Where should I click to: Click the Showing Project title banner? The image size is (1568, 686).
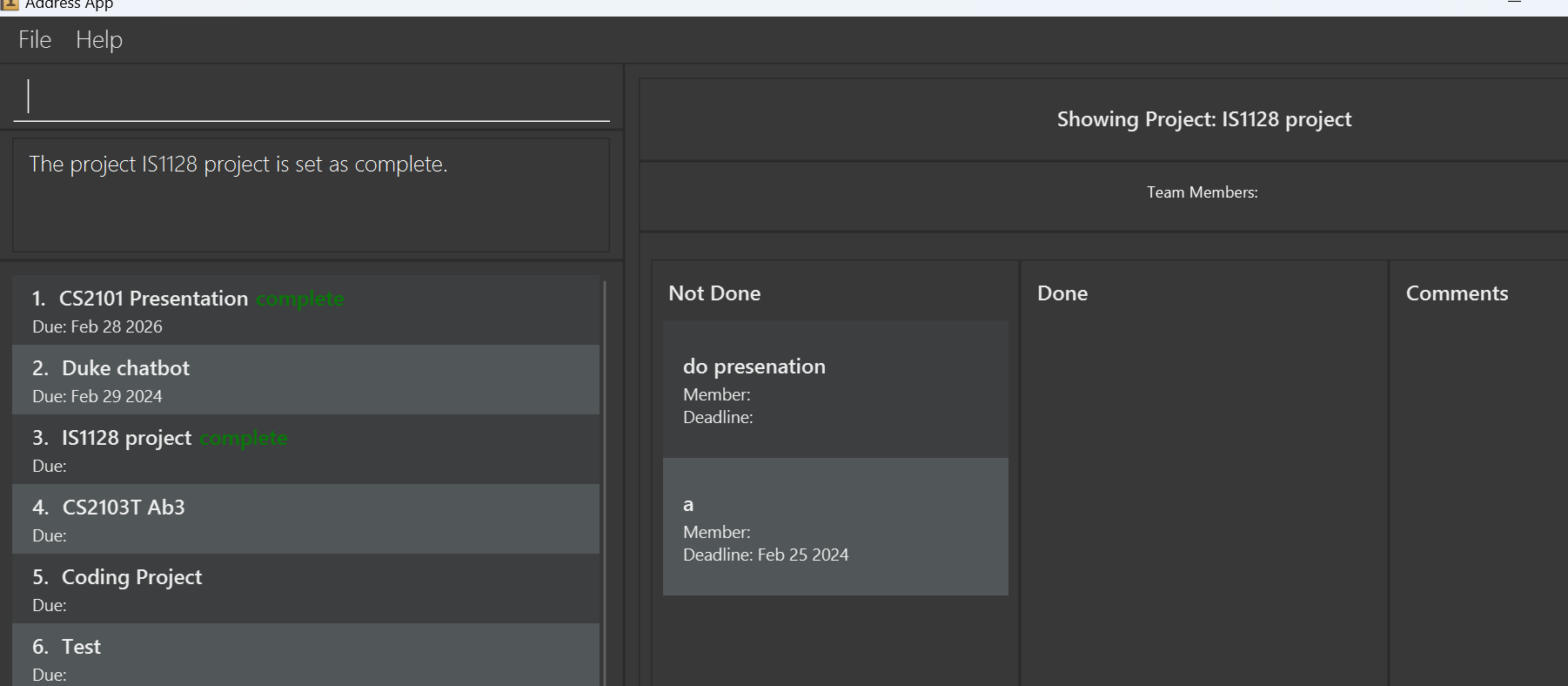tap(1204, 119)
